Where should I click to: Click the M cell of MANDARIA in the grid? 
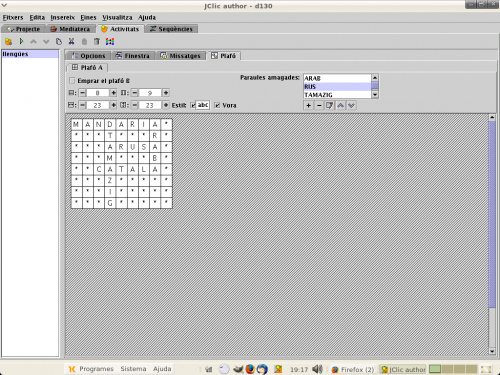click(x=76, y=125)
